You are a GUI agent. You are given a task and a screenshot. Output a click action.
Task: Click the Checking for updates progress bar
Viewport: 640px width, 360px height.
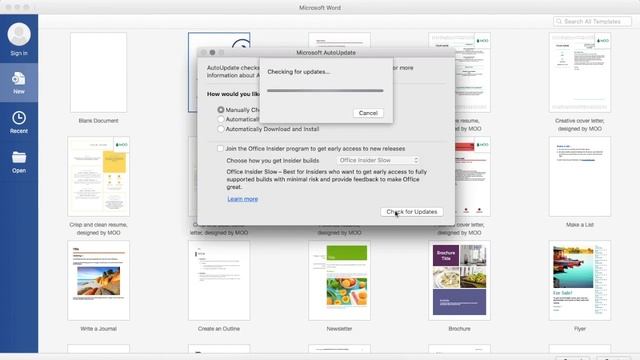(325, 91)
